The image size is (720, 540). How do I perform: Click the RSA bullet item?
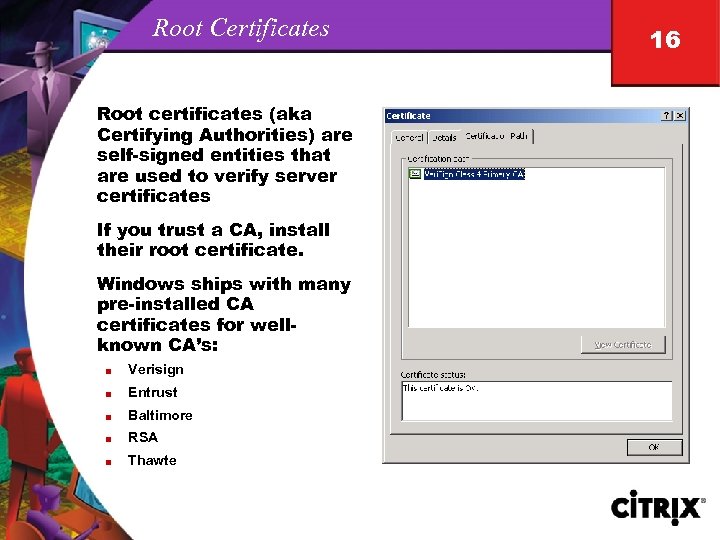(143, 437)
